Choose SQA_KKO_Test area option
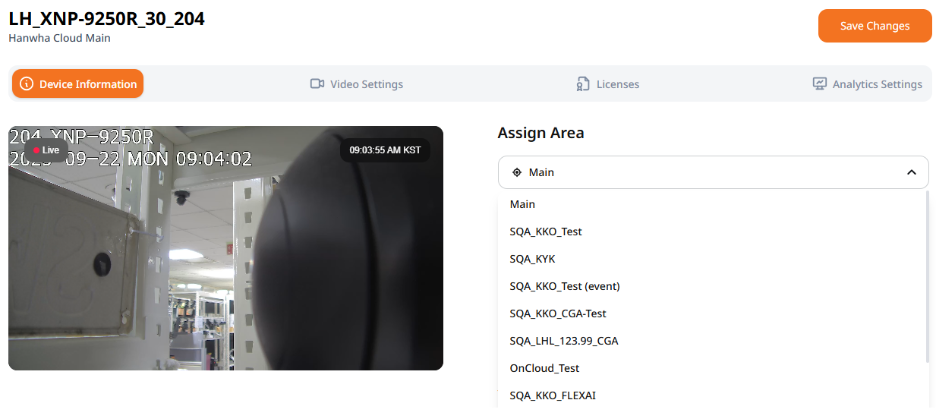Screen dimensions: 936x408 tap(545, 231)
